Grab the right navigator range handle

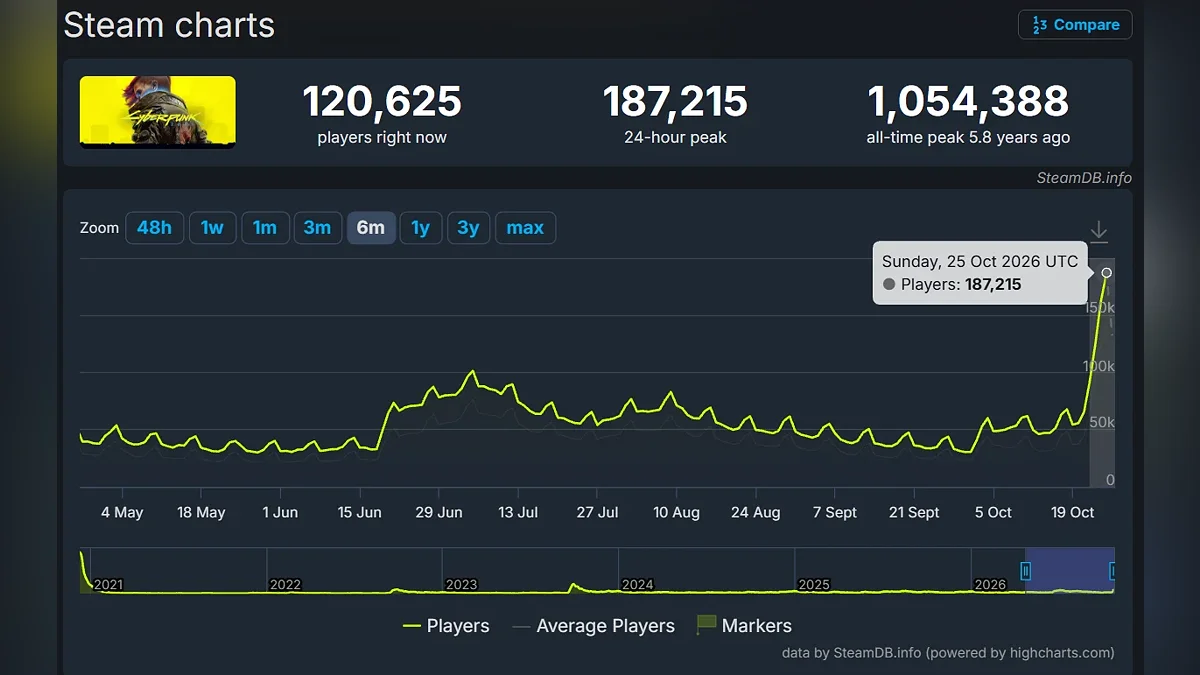(1113, 571)
